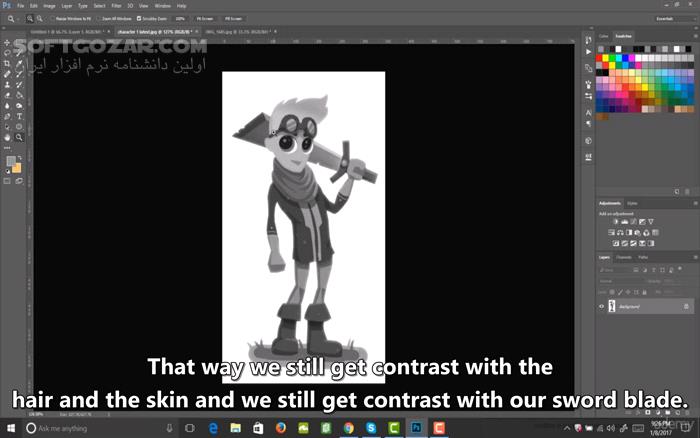Add an Invert adjustment
This screenshot has height=438, width=700.
(x=616, y=243)
